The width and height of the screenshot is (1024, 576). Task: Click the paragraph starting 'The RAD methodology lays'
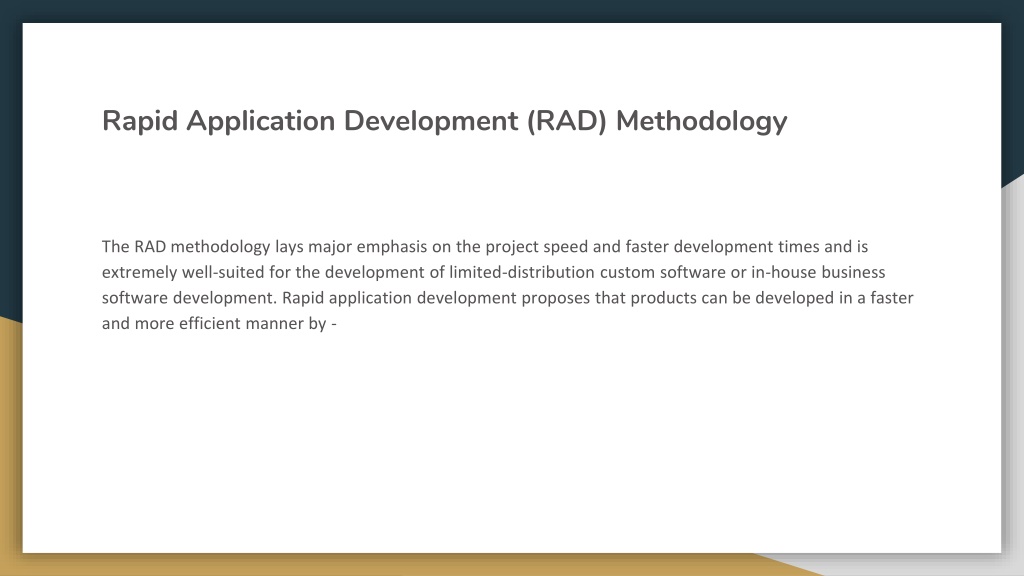tap(507, 285)
